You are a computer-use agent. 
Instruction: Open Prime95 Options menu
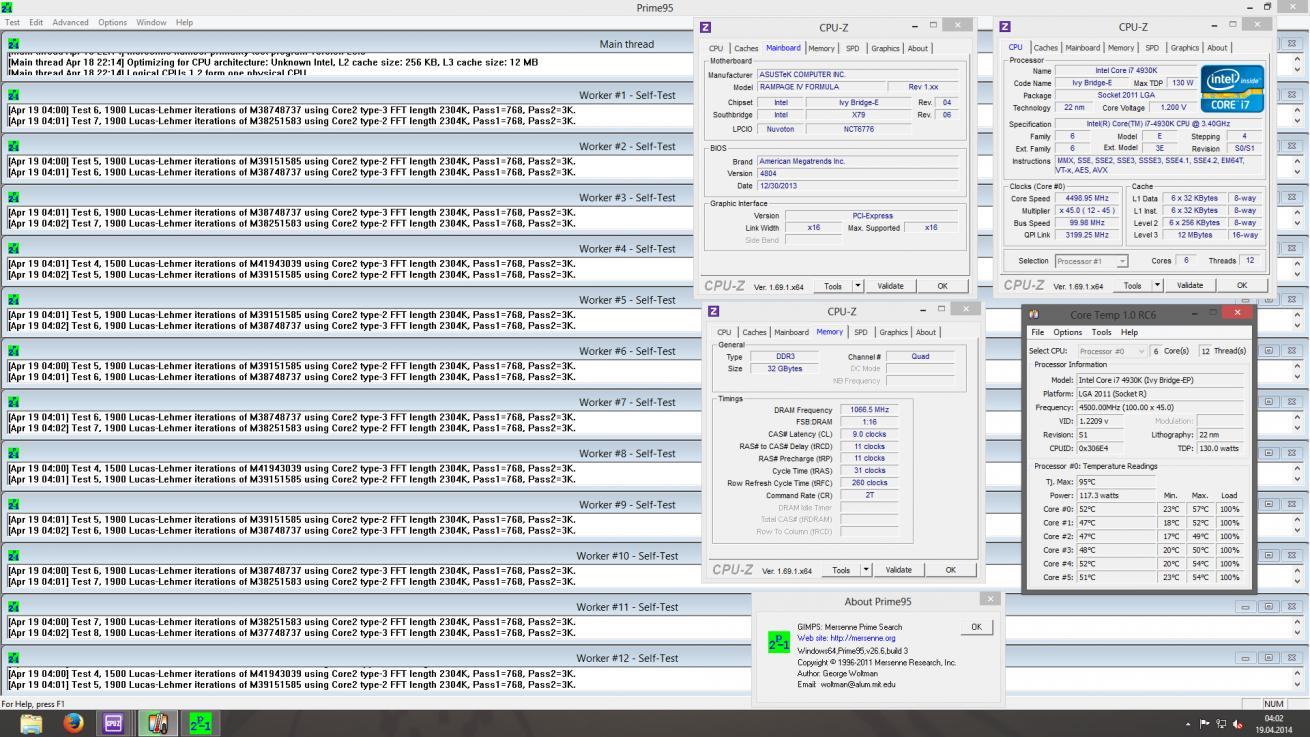112,22
